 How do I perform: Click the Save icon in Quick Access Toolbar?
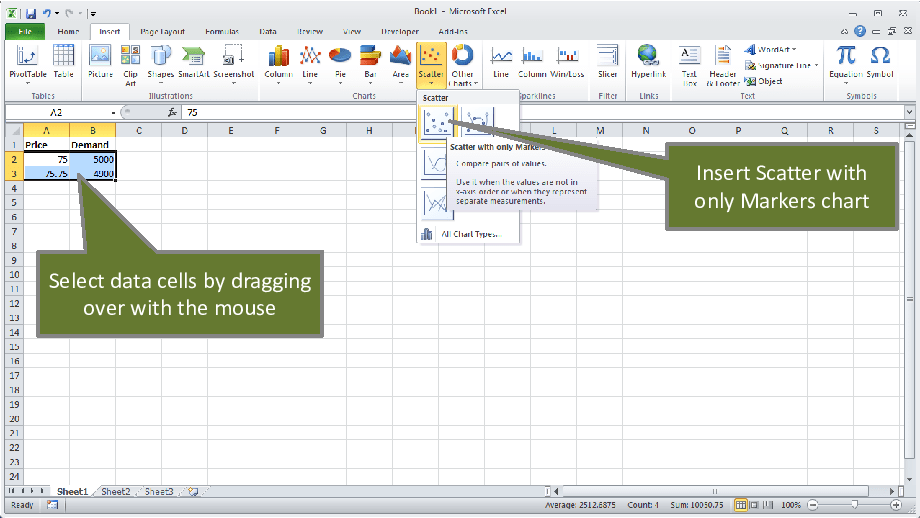31,13
